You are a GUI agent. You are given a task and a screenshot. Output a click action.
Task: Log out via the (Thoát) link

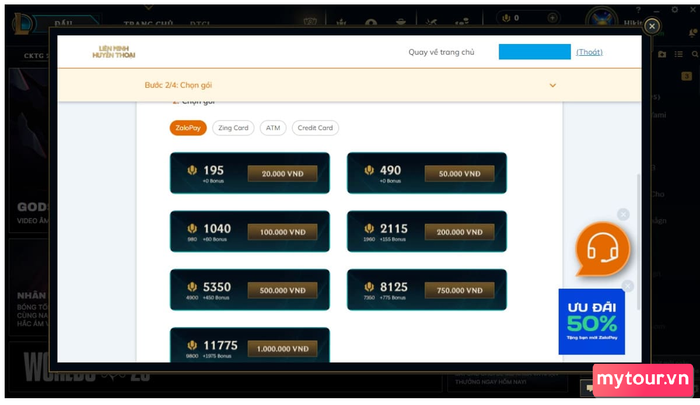pyautogui.click(x=589, y=52)
